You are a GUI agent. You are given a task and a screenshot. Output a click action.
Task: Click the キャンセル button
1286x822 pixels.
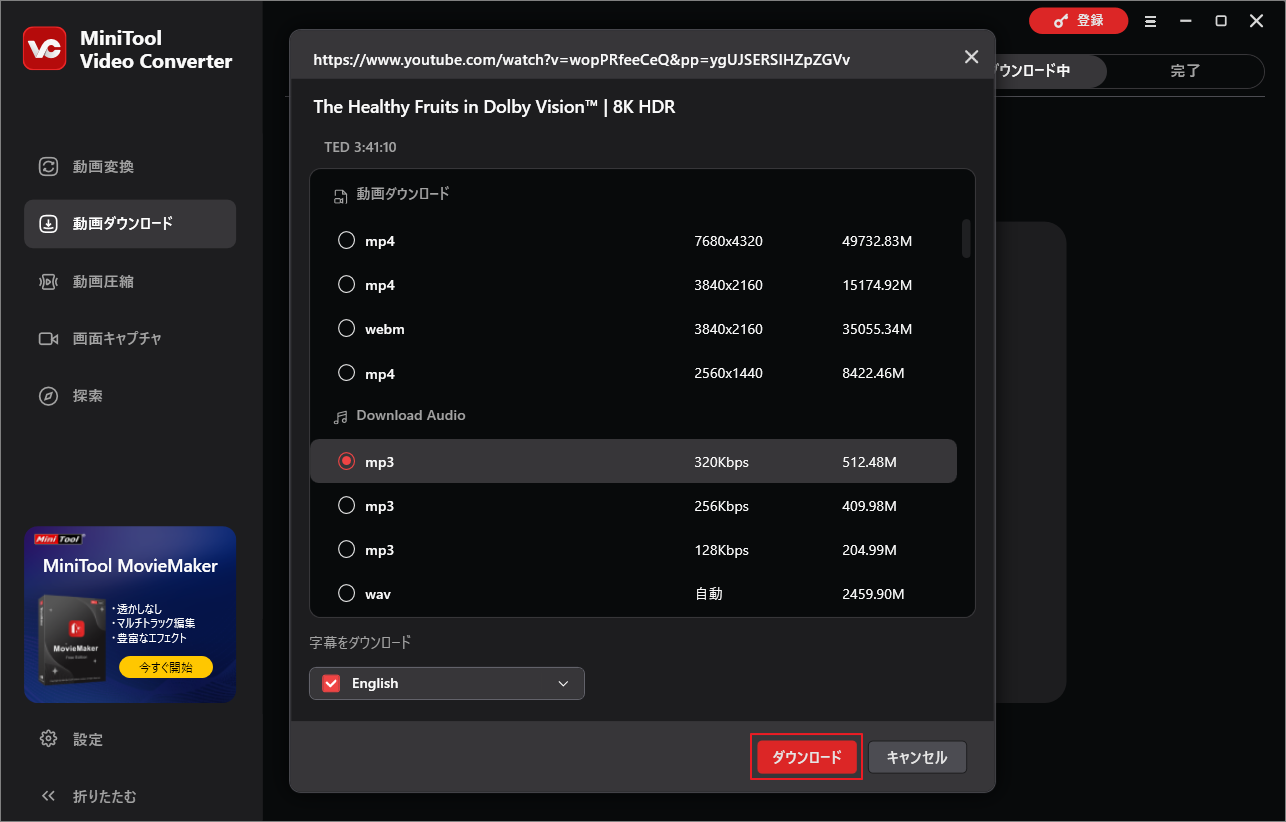(x=917, y=757)
